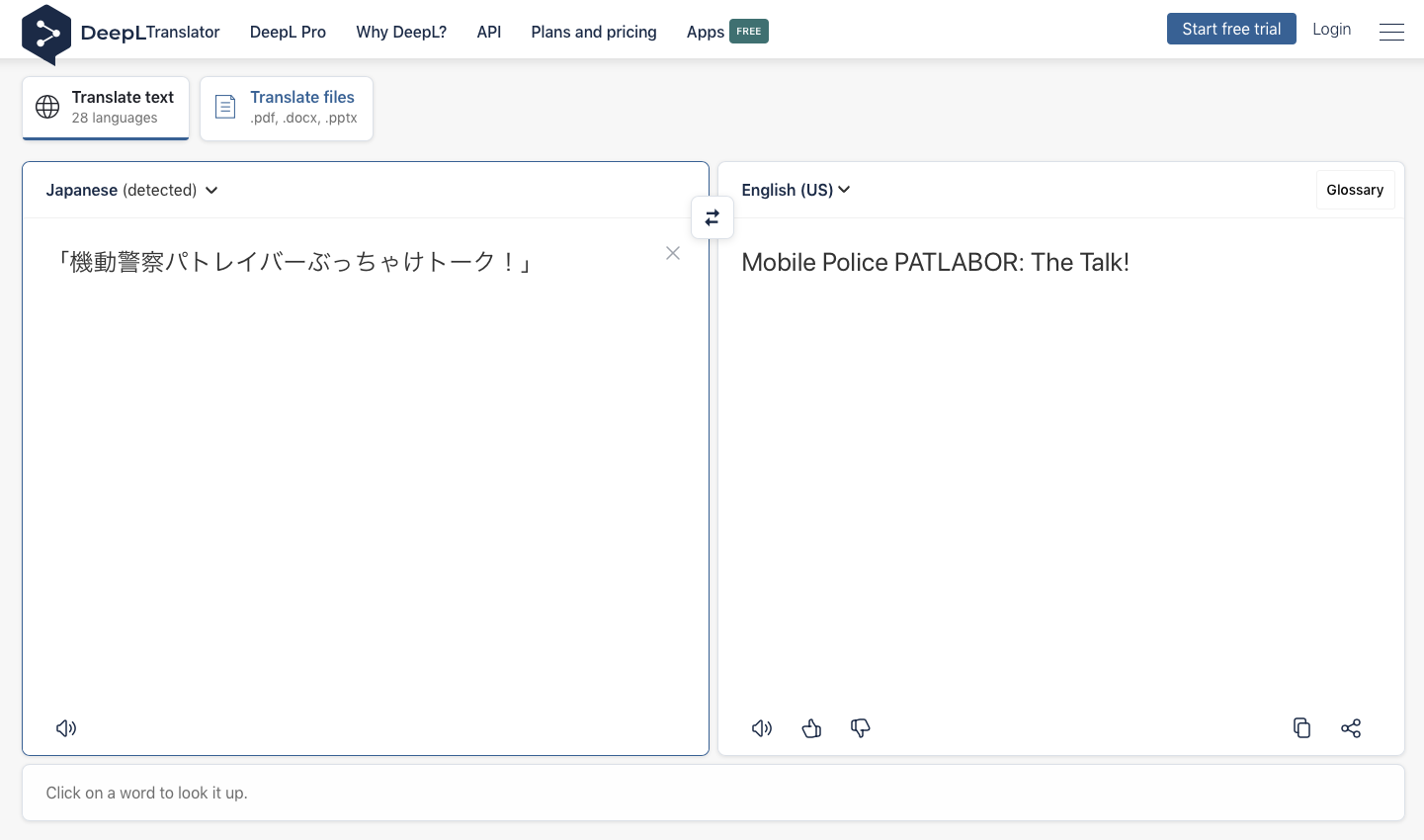Switch to the Translate text tab
The image size is (1424, 840).
pos(106,108)
